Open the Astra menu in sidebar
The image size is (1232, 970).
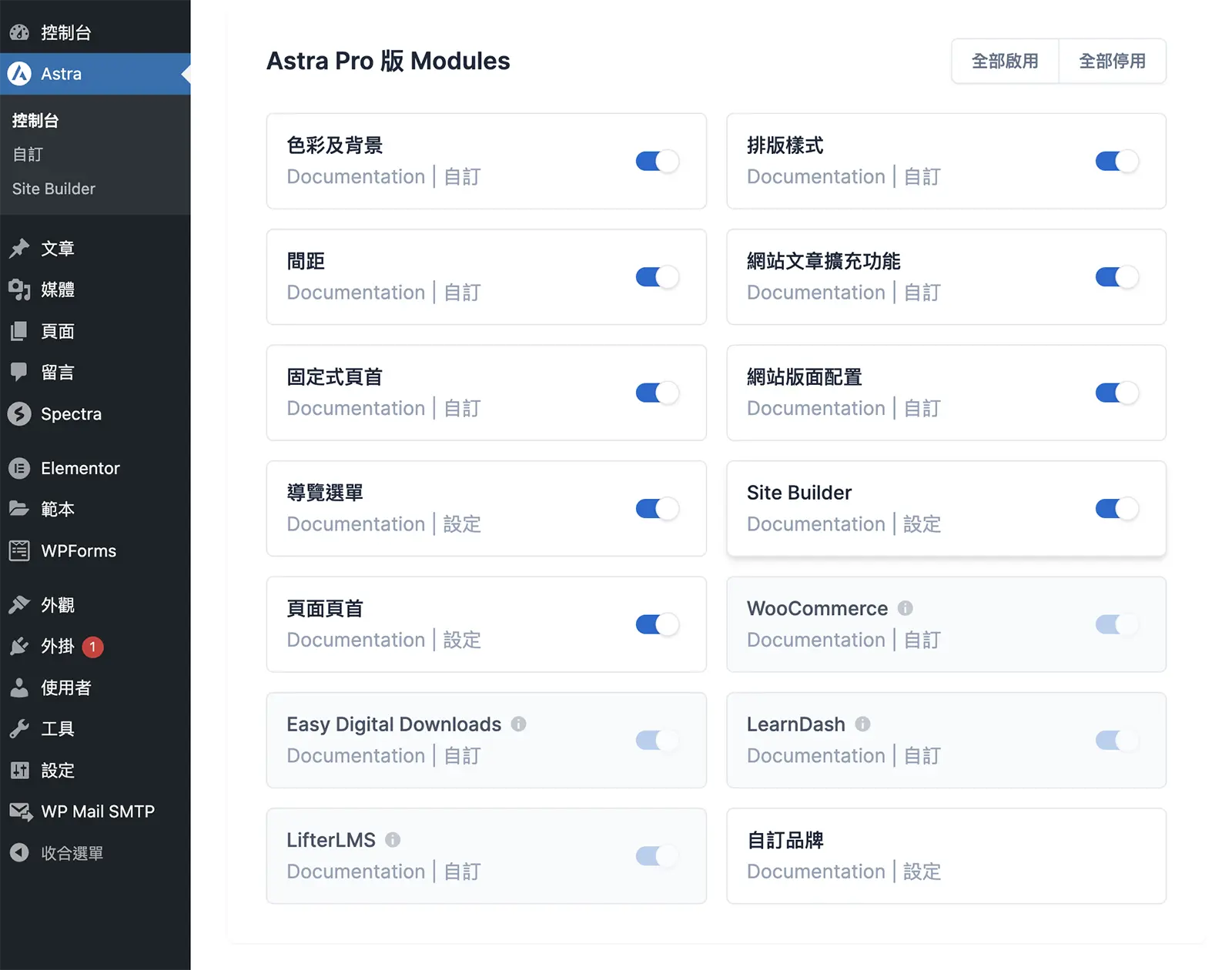click(95, 74)
